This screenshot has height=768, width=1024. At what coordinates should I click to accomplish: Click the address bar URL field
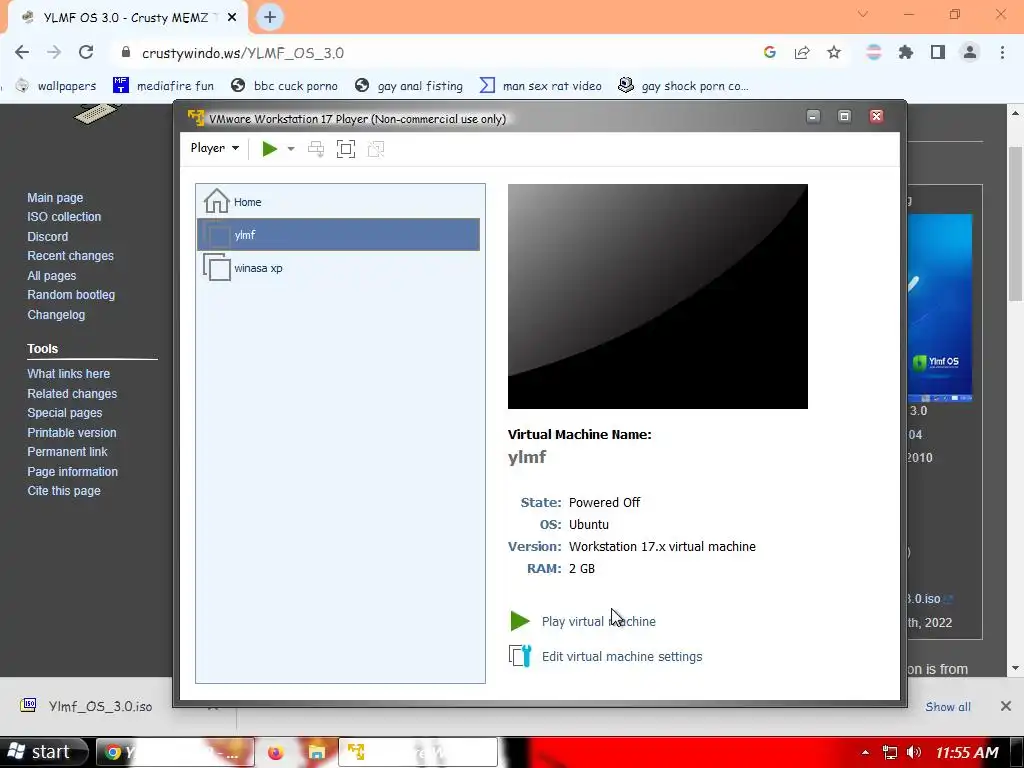tap(431, 53)
